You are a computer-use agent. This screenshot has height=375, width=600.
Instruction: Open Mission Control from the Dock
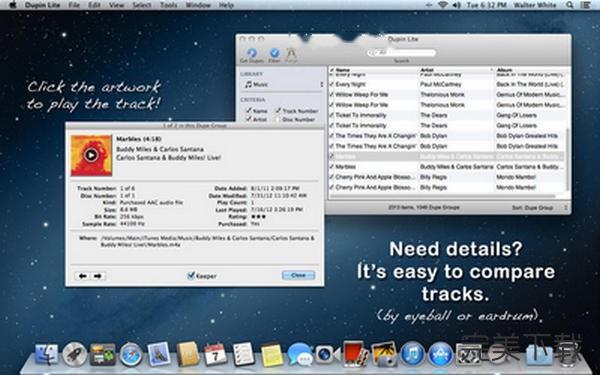[x=103, y=355]
